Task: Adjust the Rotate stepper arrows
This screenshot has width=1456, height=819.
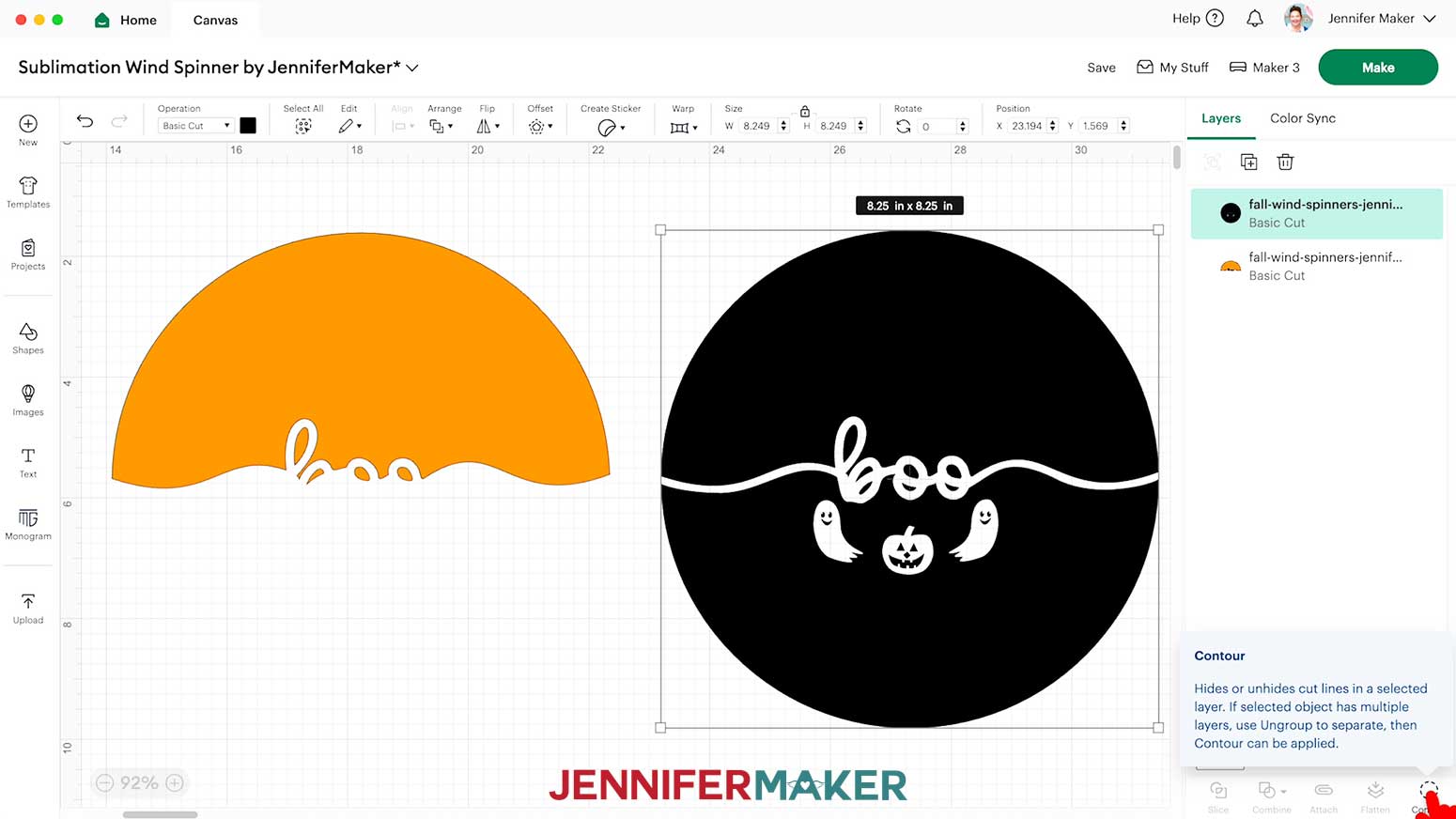Action: click(x=962, y=126)
